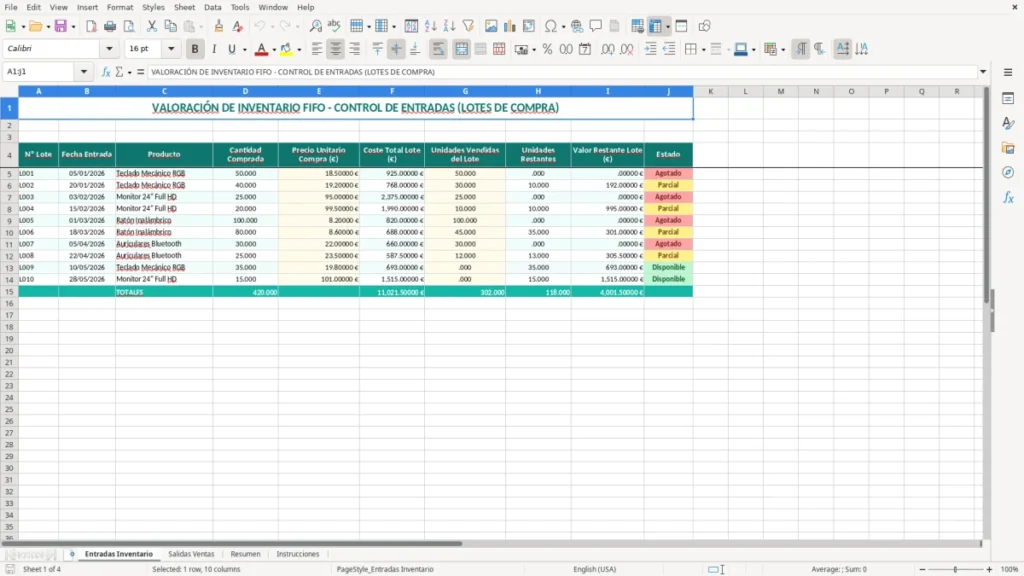
Task: Open the Data menu
Action: [212, 7]
